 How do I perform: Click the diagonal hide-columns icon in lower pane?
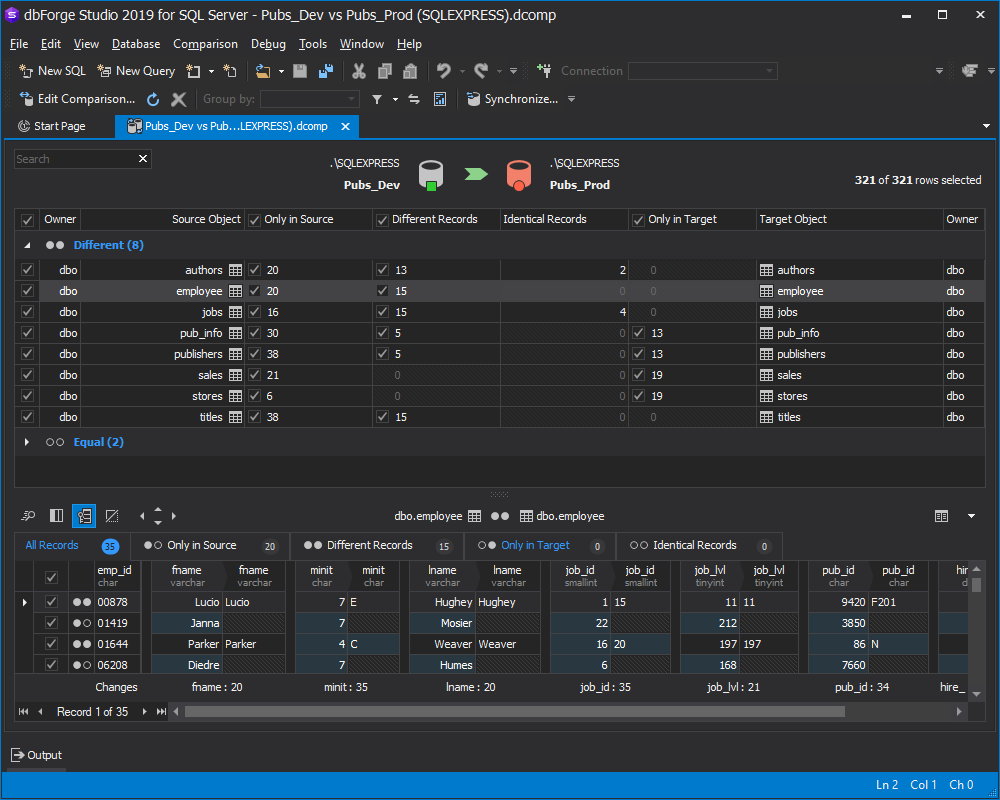pos(112,515)
